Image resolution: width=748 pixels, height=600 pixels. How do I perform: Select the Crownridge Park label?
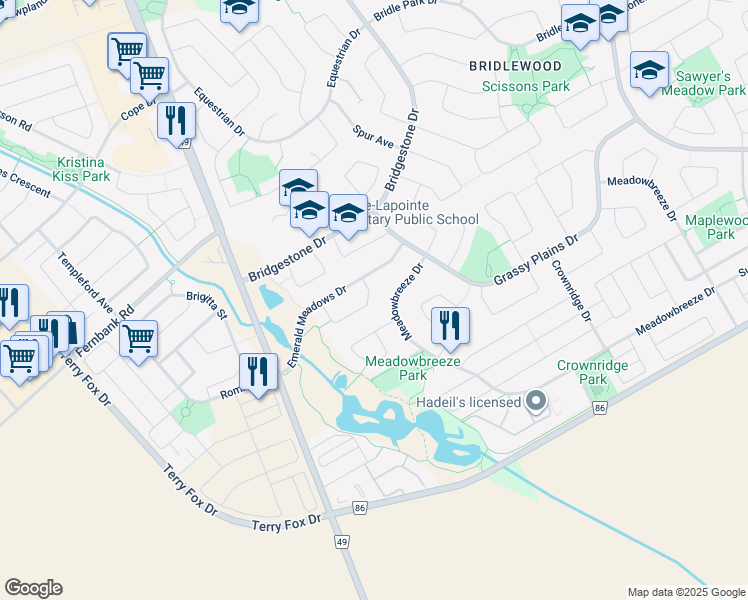(x=592, y=372)
